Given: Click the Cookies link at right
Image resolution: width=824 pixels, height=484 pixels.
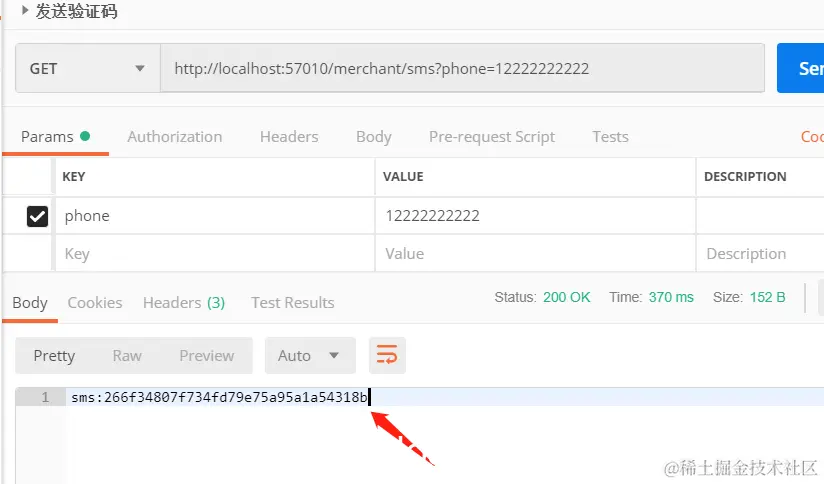Looking at the screenshot, I should [812, 137].
